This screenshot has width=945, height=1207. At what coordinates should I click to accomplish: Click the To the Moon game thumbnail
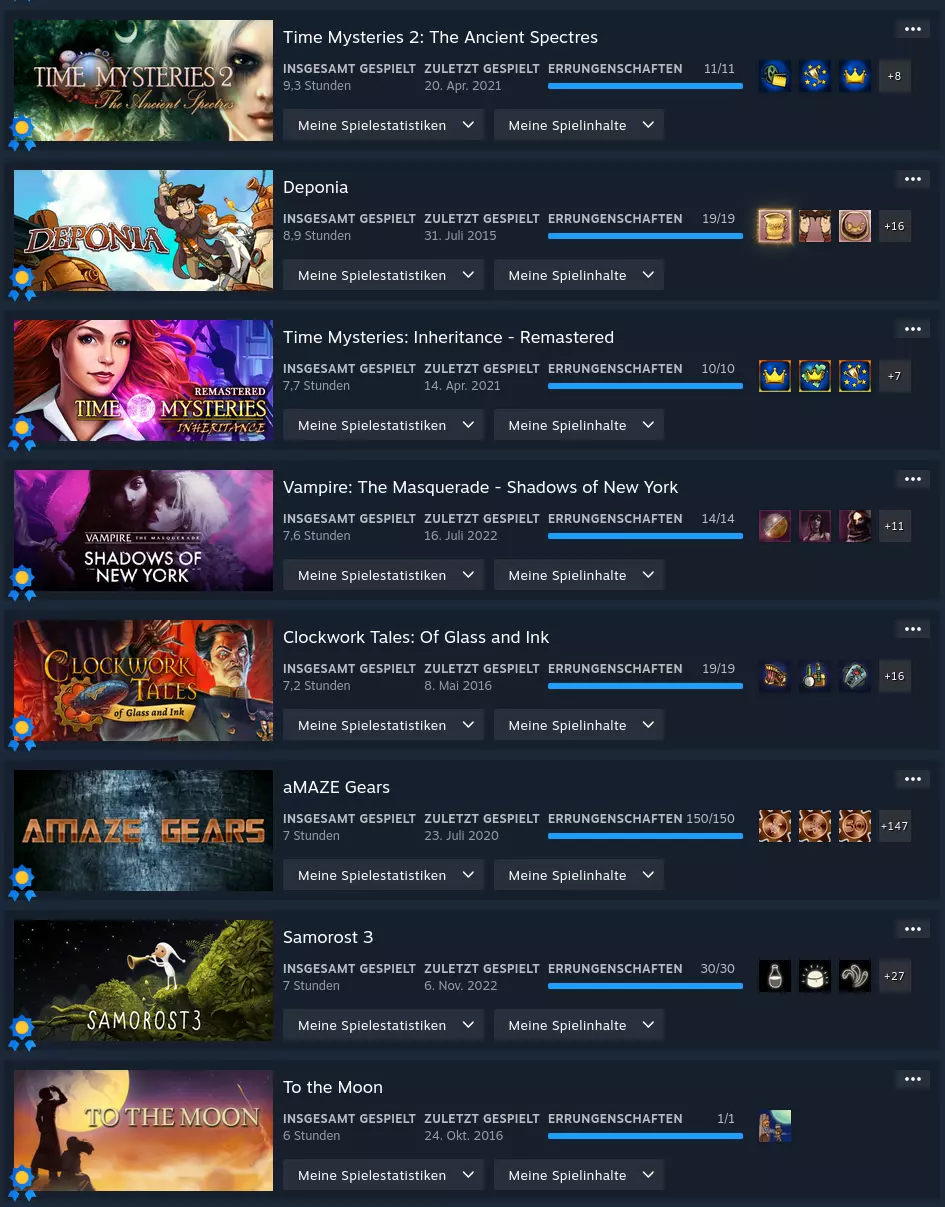[143, 1130]
